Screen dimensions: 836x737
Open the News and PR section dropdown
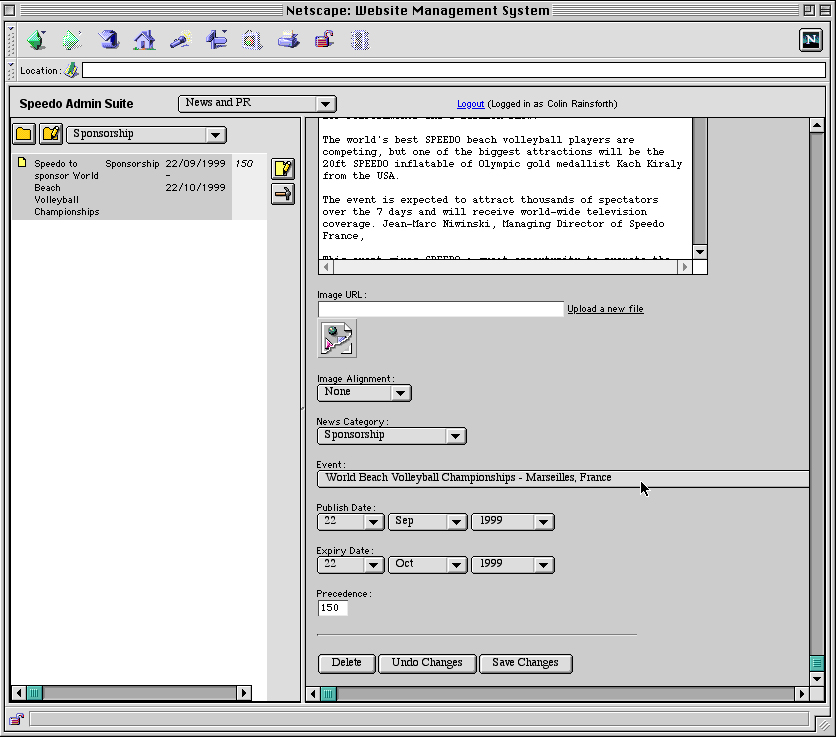point(257,103)
